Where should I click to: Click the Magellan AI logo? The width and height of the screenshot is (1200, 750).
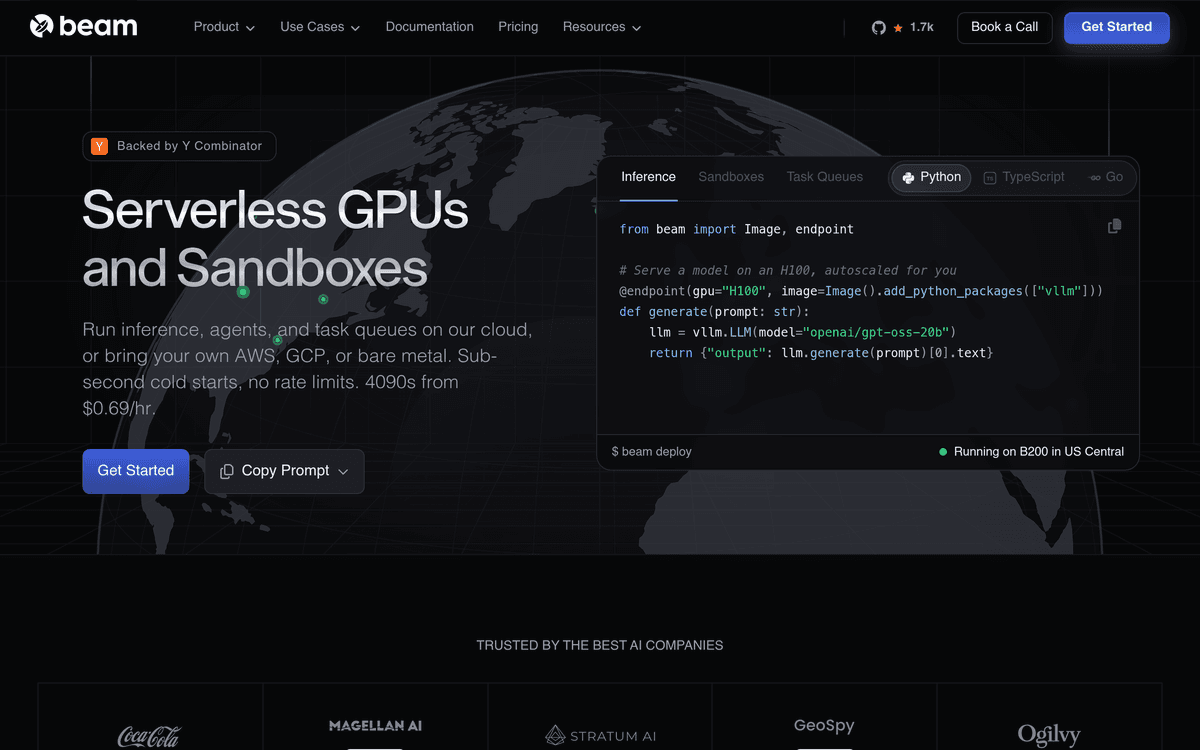375,726
